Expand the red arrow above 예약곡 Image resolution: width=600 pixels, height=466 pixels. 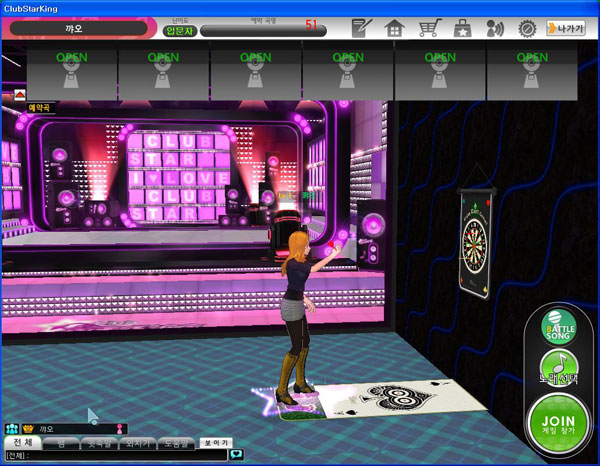coord(18,95)
